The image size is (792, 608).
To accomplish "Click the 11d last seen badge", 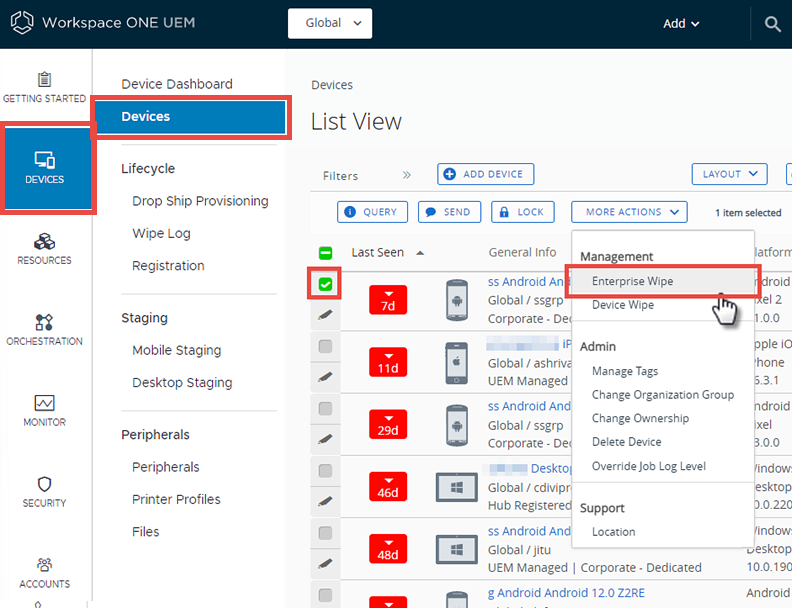I will pyautogui.click(x=388, y=362).
